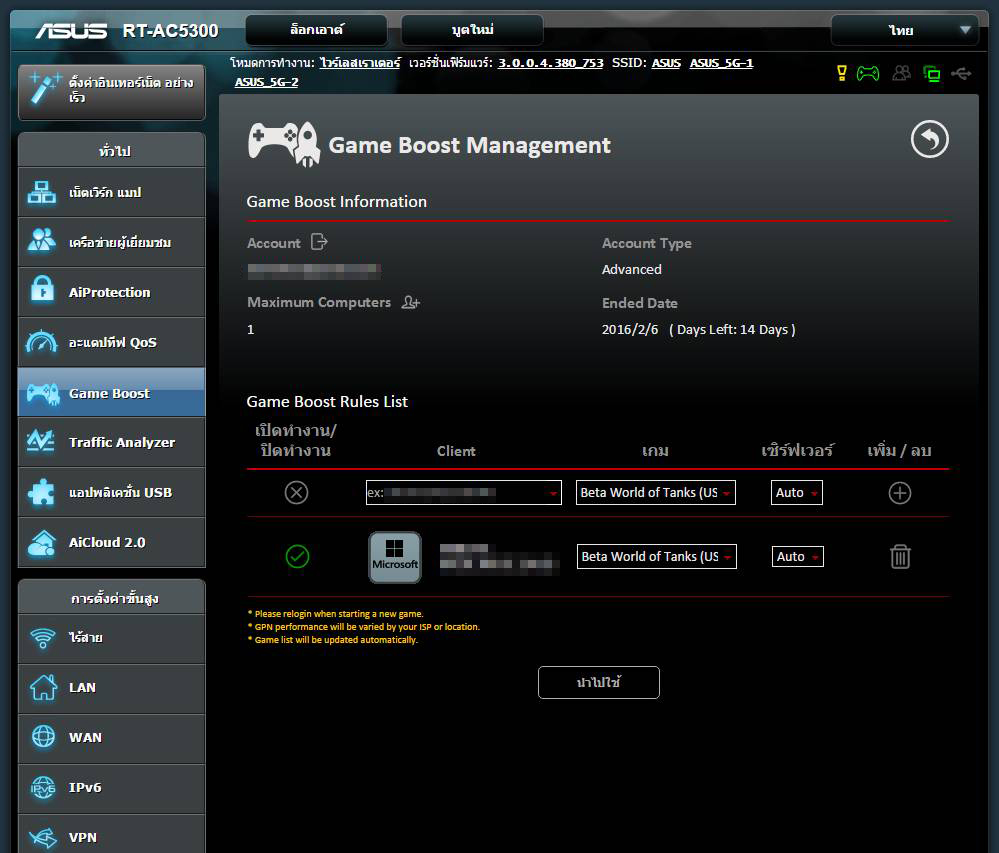The height and width of the screenshot is (853, 999).
Task: Open the IPv6 settings menu item
Action: [111, 788]
